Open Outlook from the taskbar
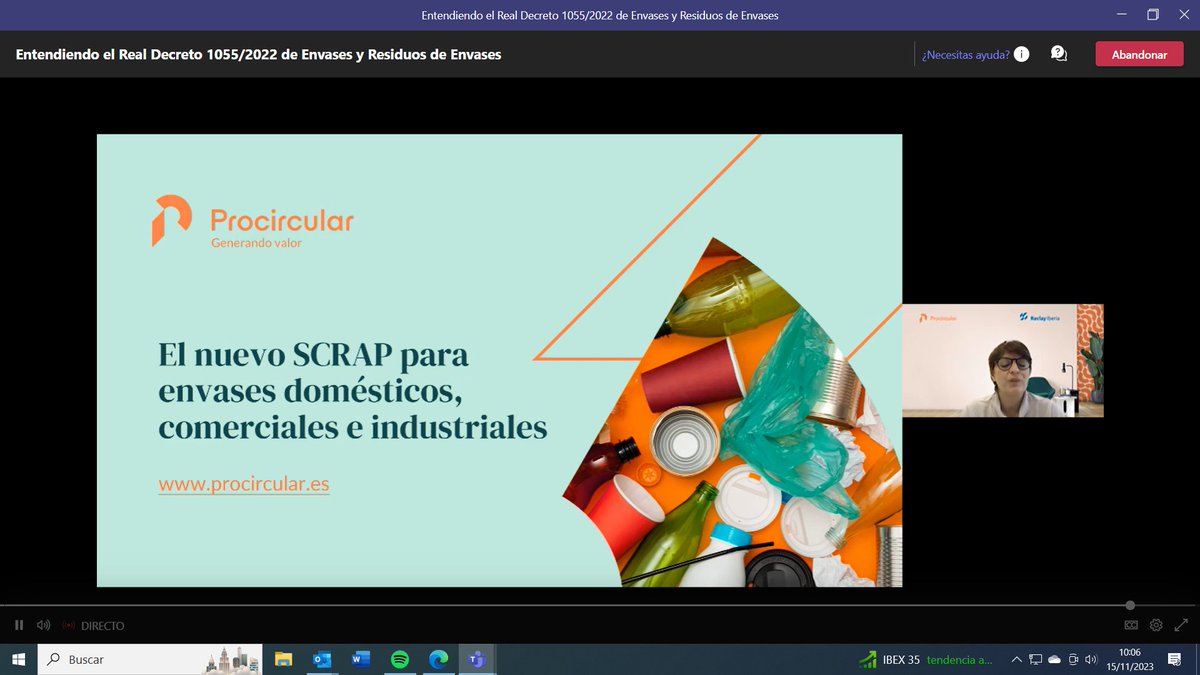1200x675 pixels. (321, 659)
